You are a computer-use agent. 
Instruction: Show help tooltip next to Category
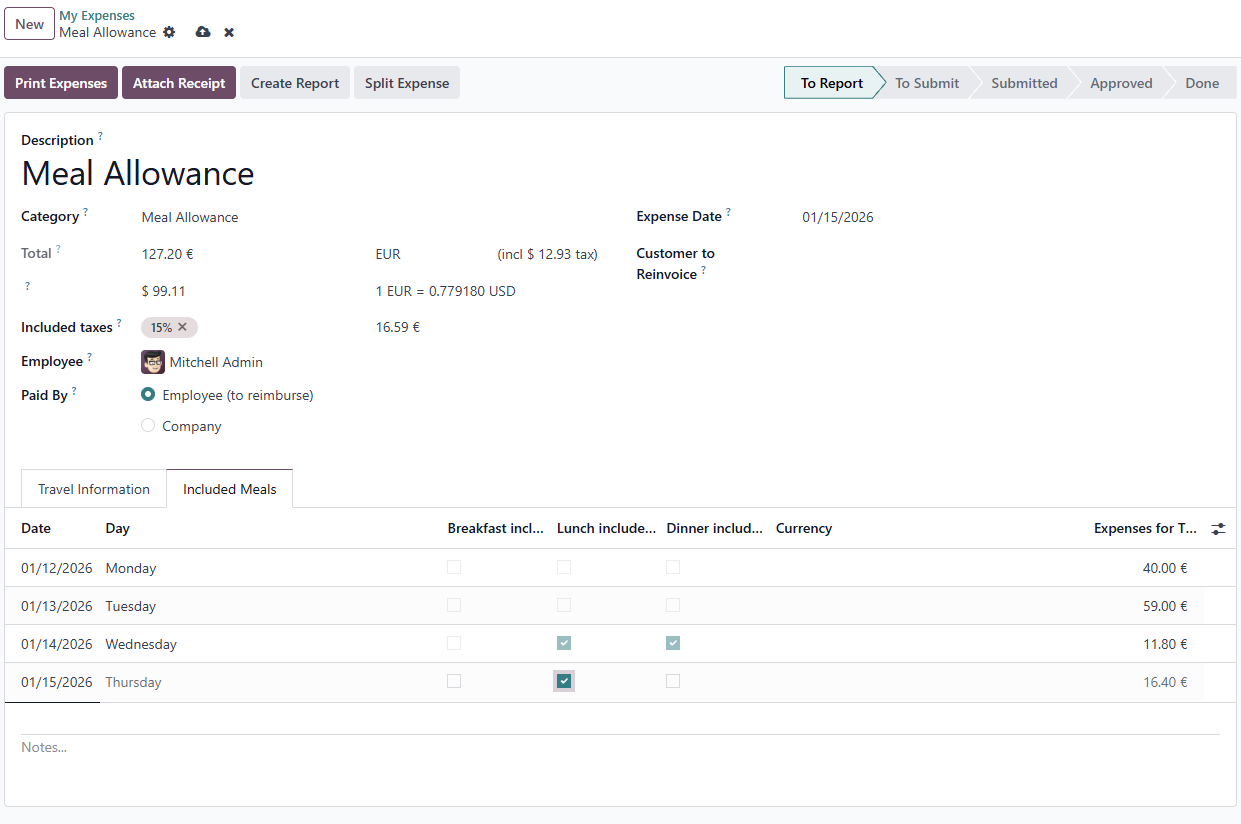(x=85, y=212)
